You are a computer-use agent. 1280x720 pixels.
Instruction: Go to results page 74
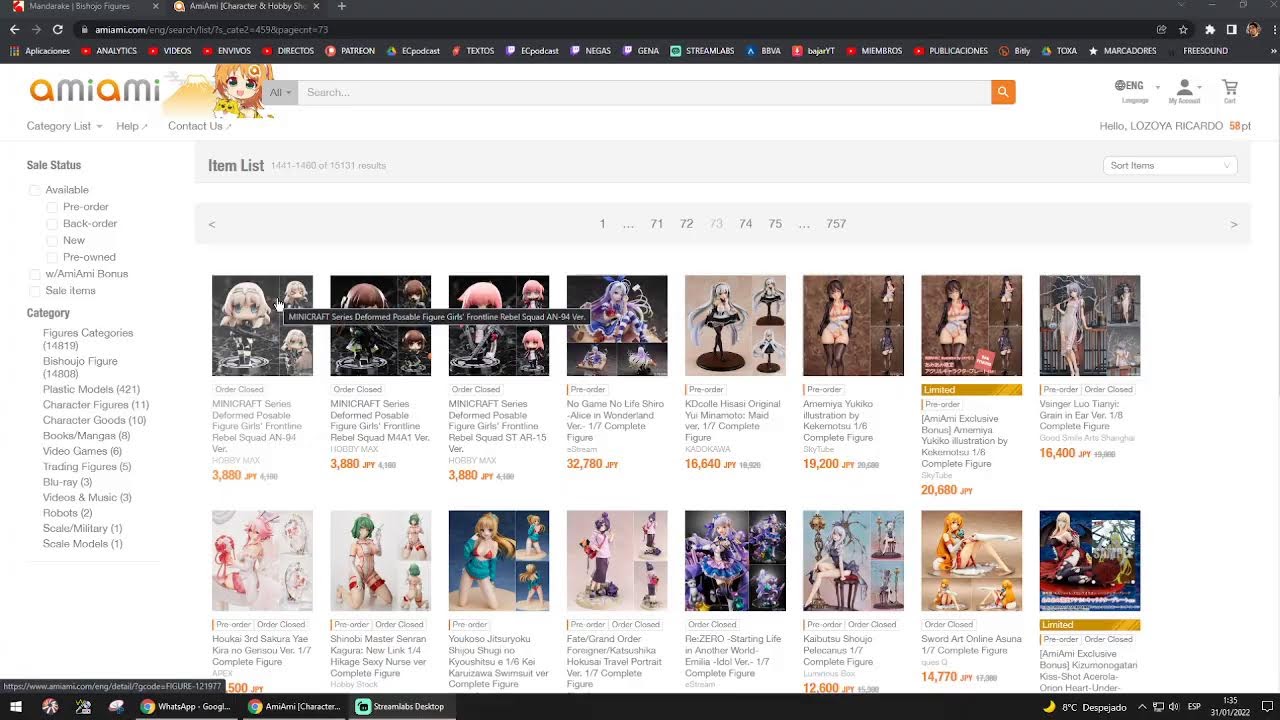(x=745, y=224)
